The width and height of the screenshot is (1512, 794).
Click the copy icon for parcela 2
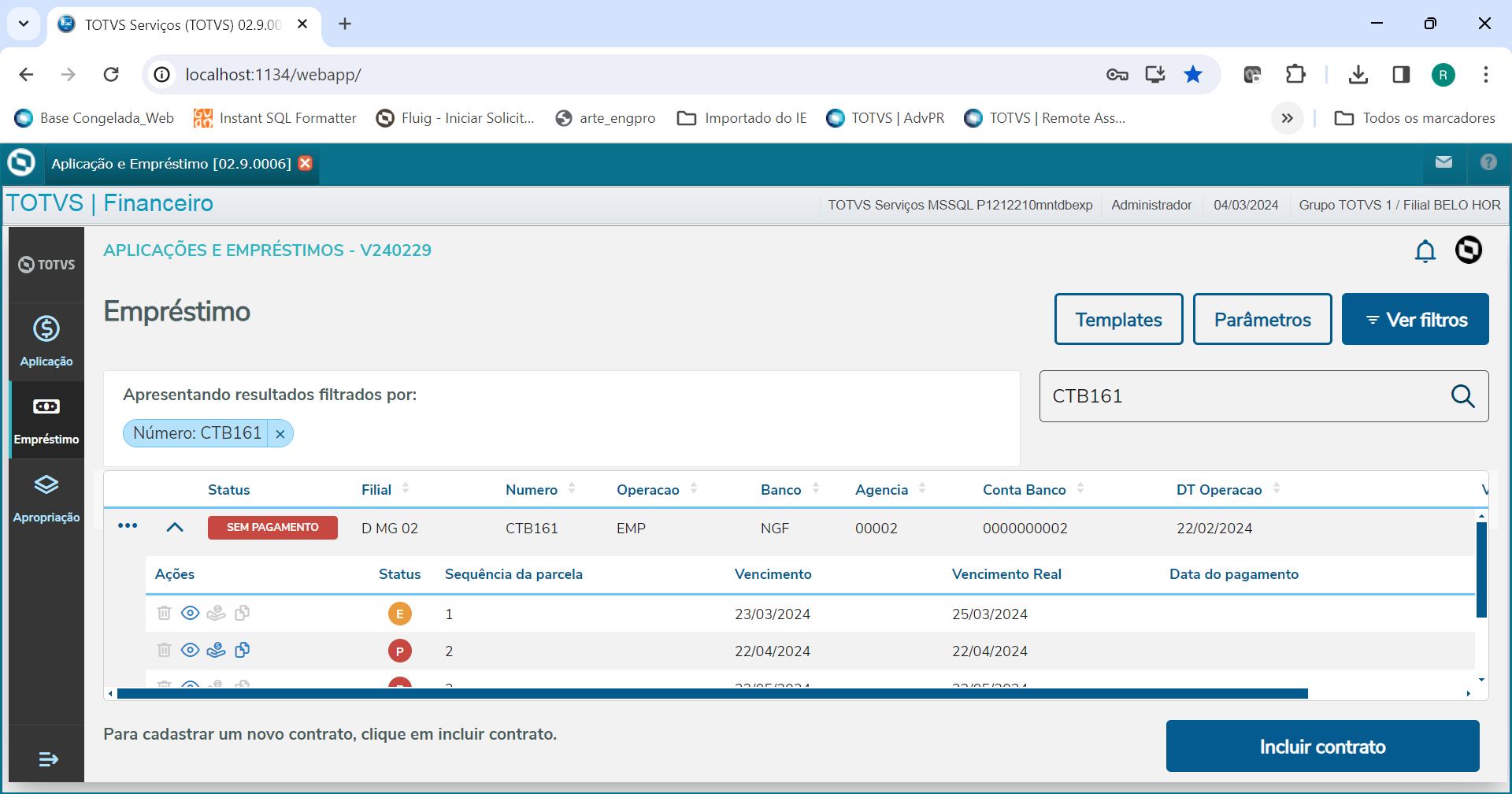click(243, 650)
